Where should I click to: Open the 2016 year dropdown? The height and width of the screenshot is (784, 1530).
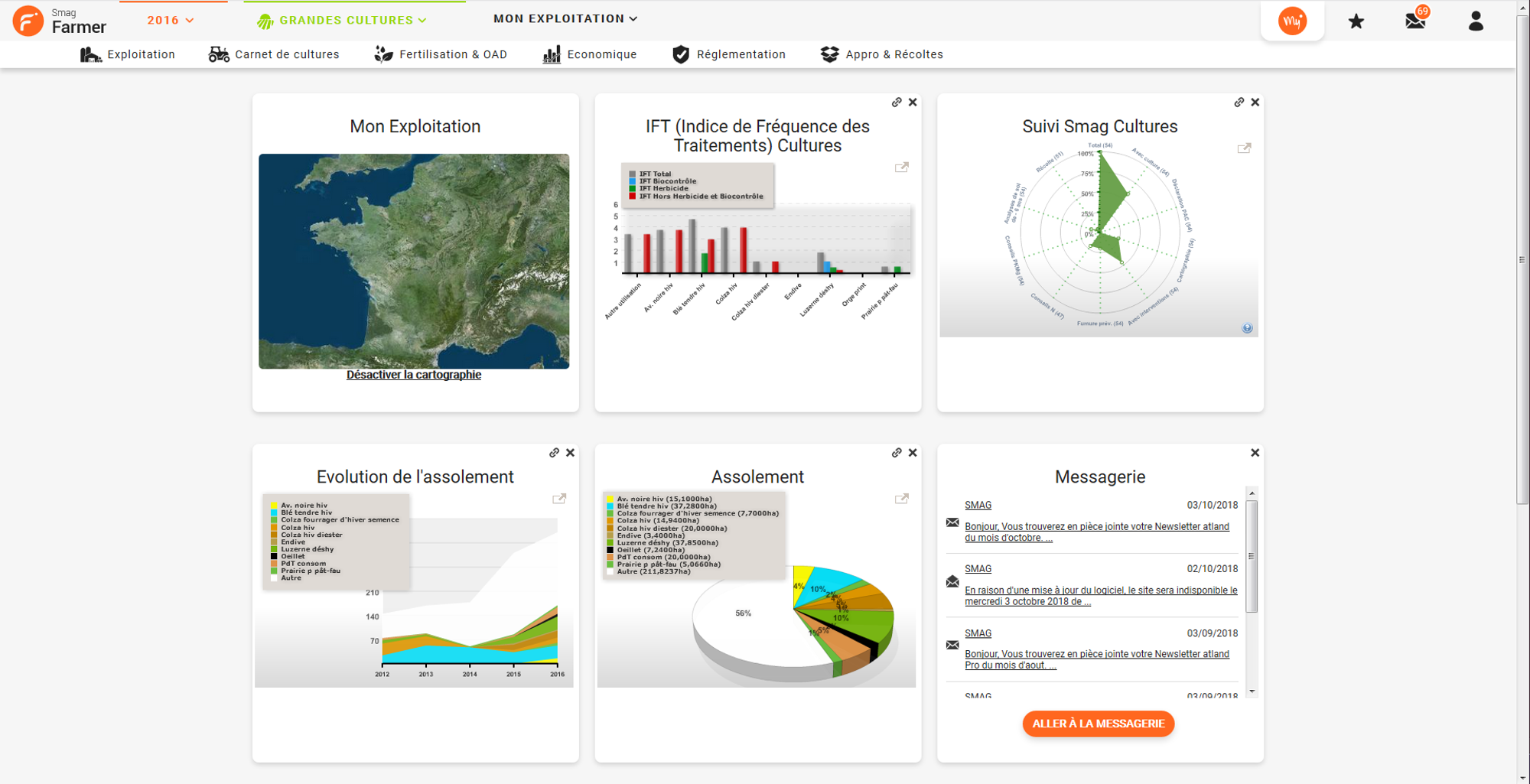(171, 21)
